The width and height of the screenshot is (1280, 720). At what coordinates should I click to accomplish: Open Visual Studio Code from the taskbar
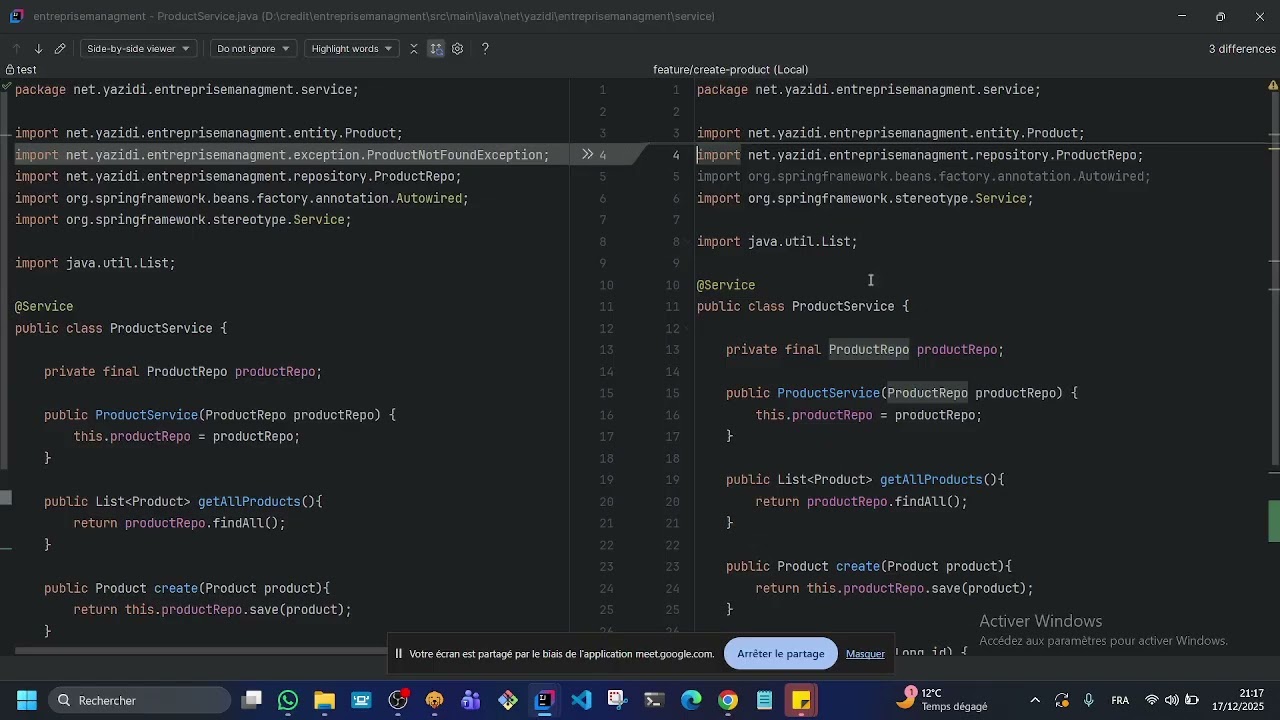click(x=581, y=700)
